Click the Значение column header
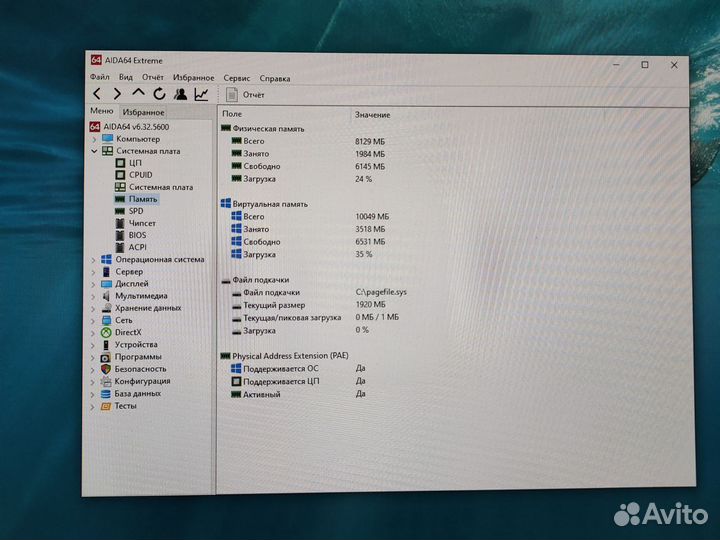Screen dimensions: 720x540 [x=372, y=115]
